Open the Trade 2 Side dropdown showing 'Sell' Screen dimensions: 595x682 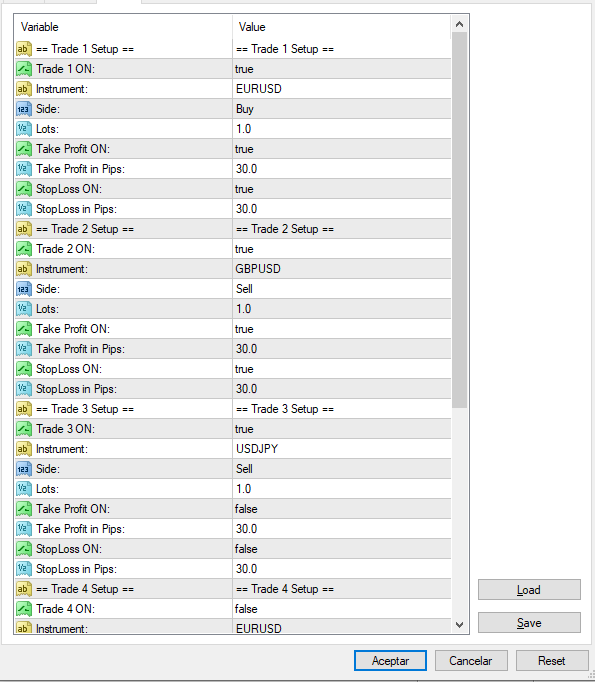pos(342,289)
